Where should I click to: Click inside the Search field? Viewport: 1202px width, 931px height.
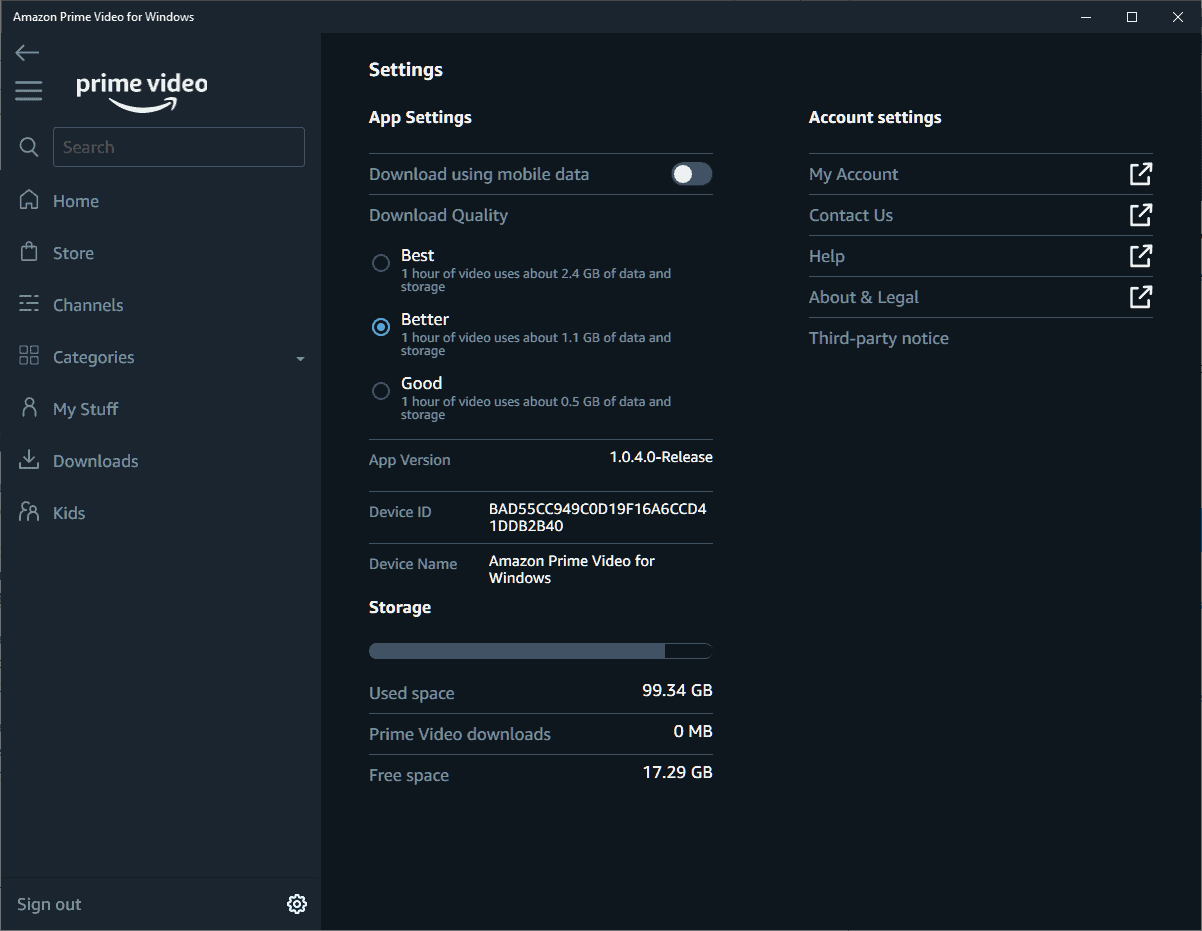[x=178, y=146]
